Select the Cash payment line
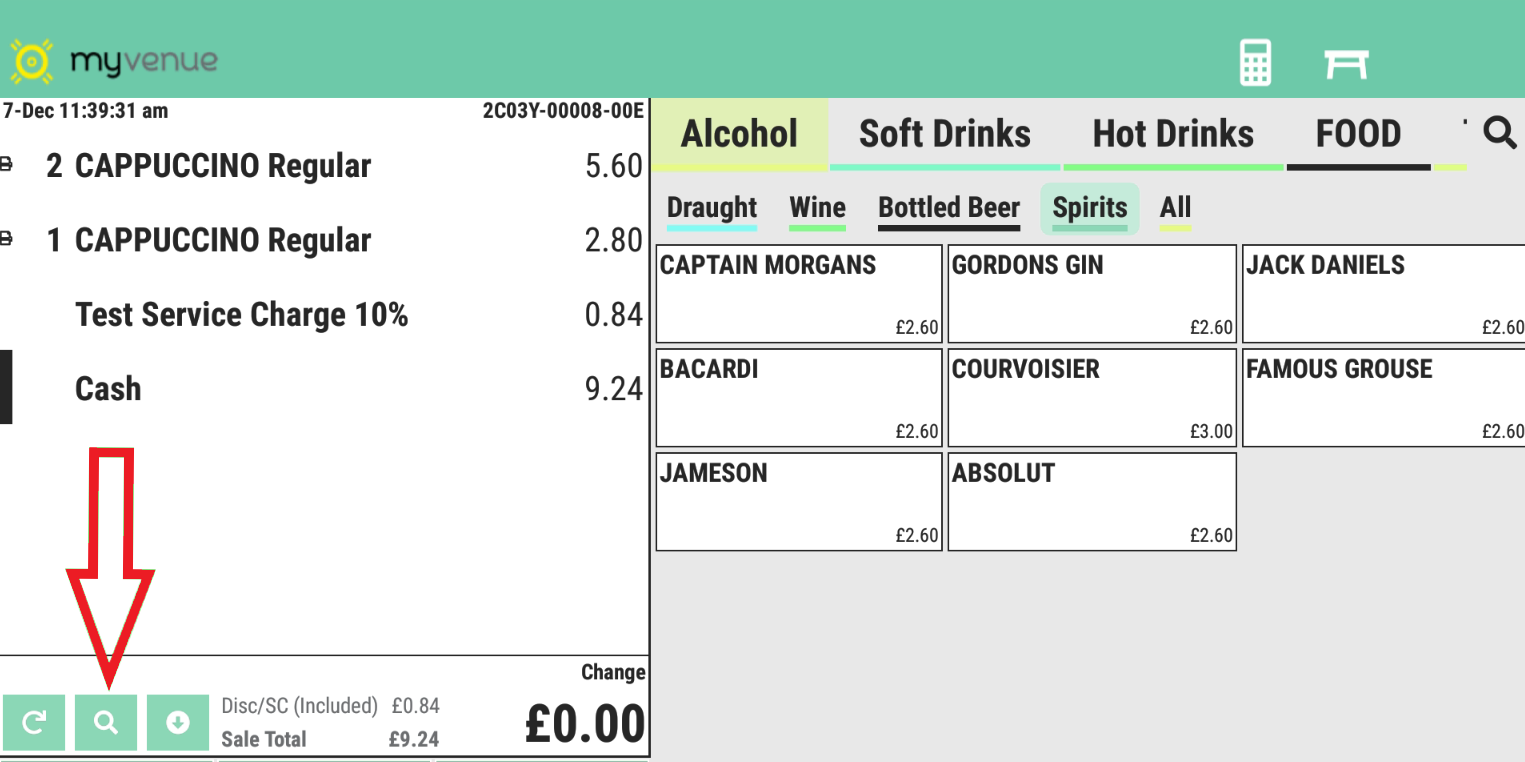The width and height of the screenshot is (1525, 762). 324,388
